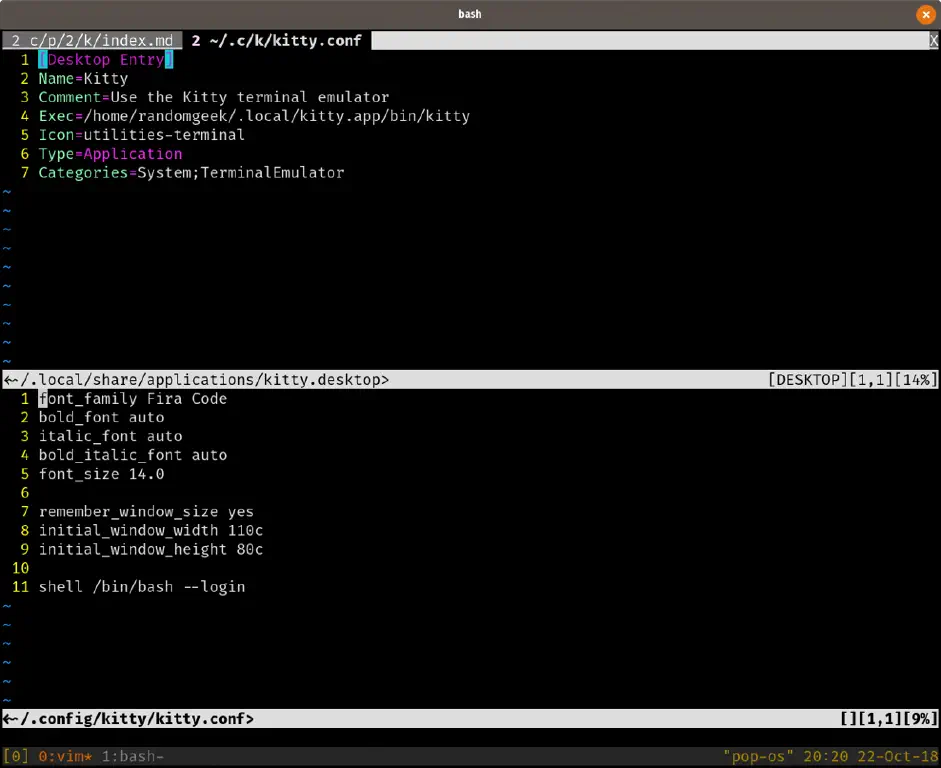The image size is (941, 768).
Task: Click the Comment=Use the Kitty terminal emulator line
Action: tap(214, 97)
